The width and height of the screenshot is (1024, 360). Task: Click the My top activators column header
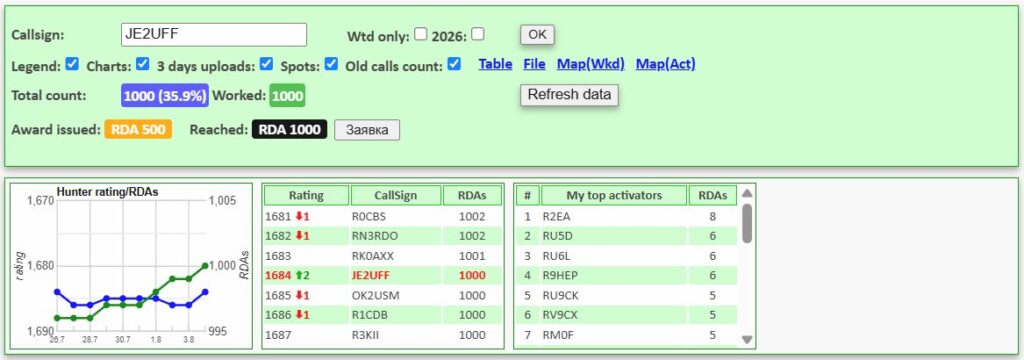(614, 195)
